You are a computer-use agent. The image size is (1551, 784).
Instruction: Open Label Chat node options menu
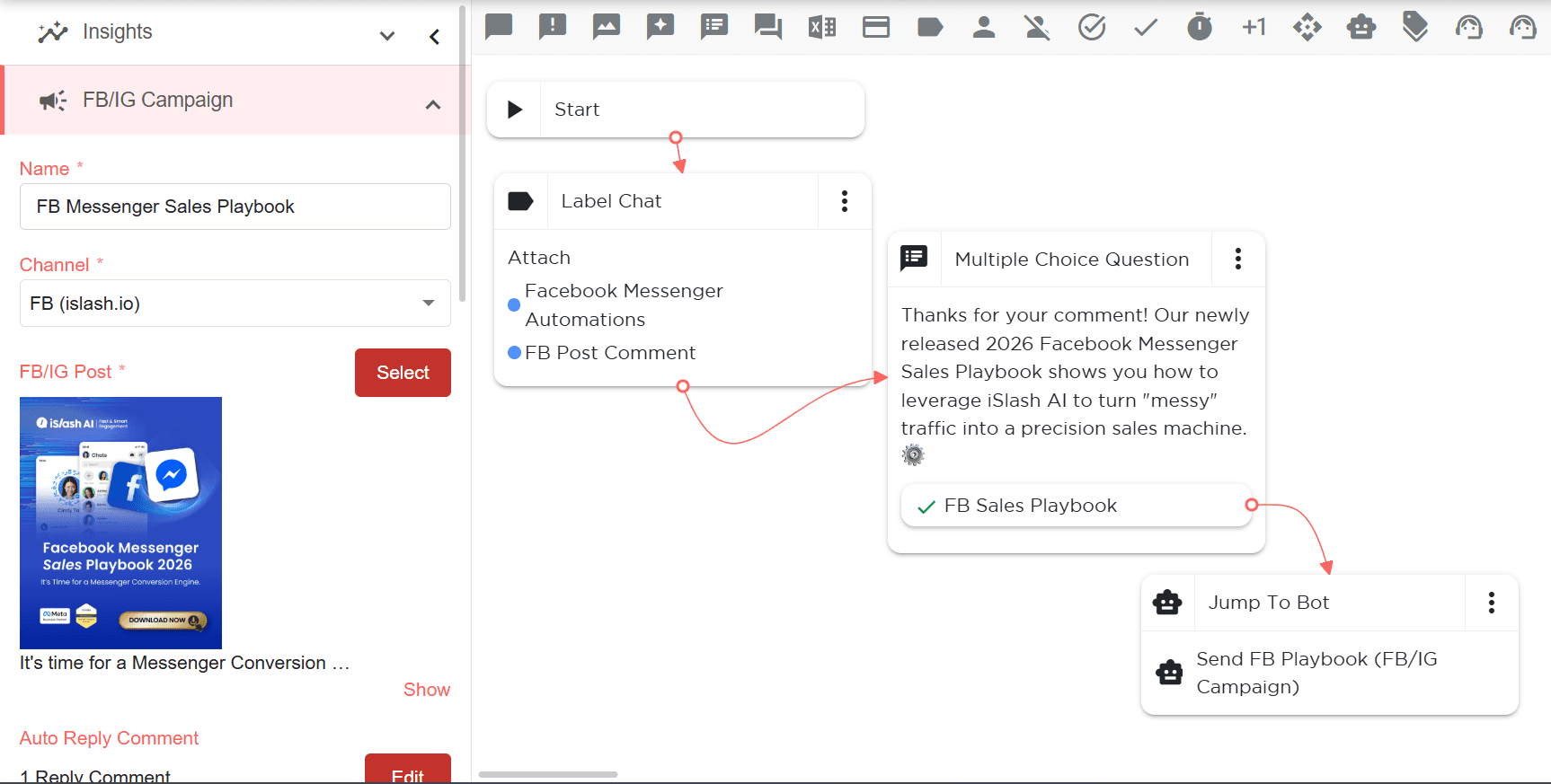(845, 201)
